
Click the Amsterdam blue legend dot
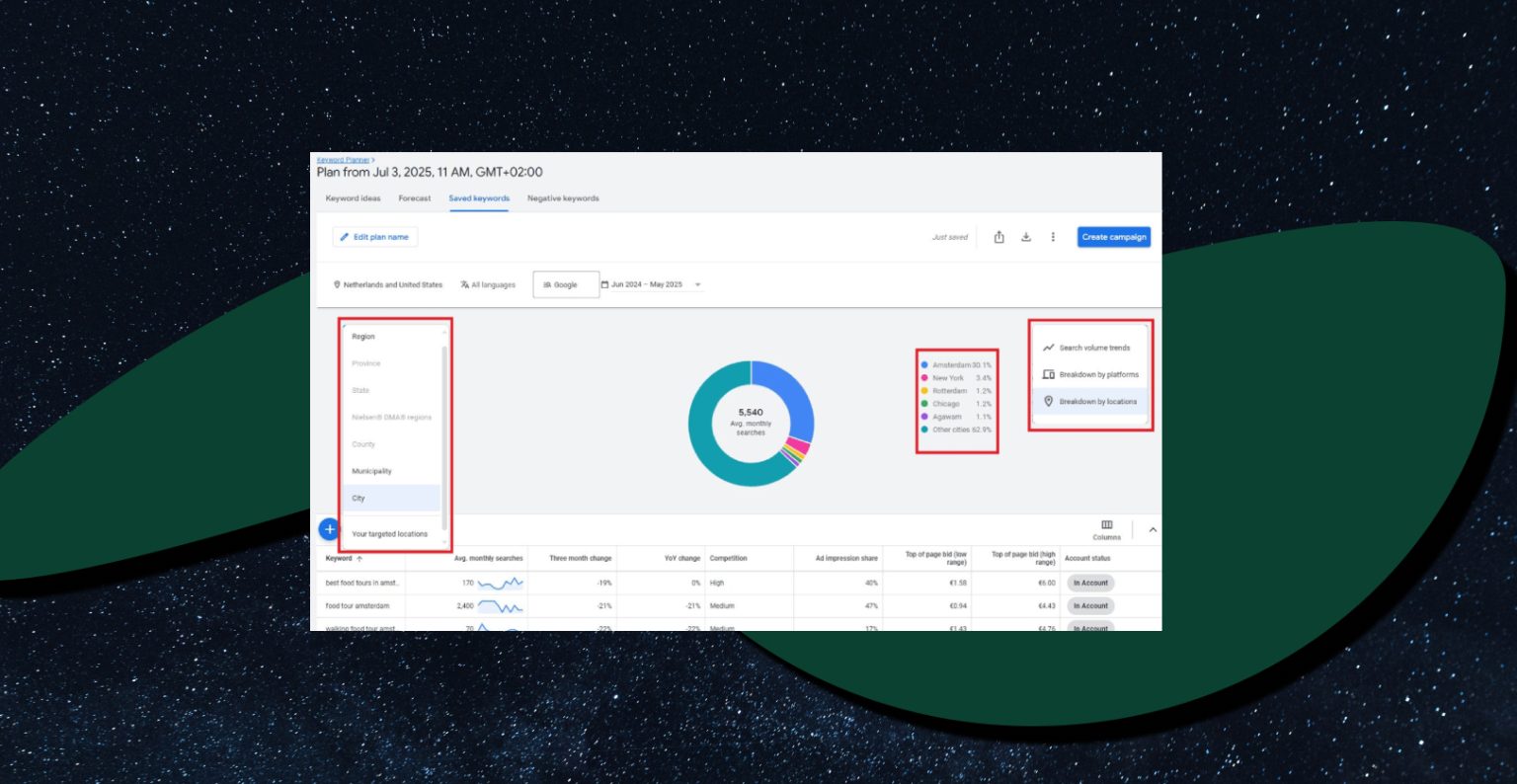click(x=924, y=365)
